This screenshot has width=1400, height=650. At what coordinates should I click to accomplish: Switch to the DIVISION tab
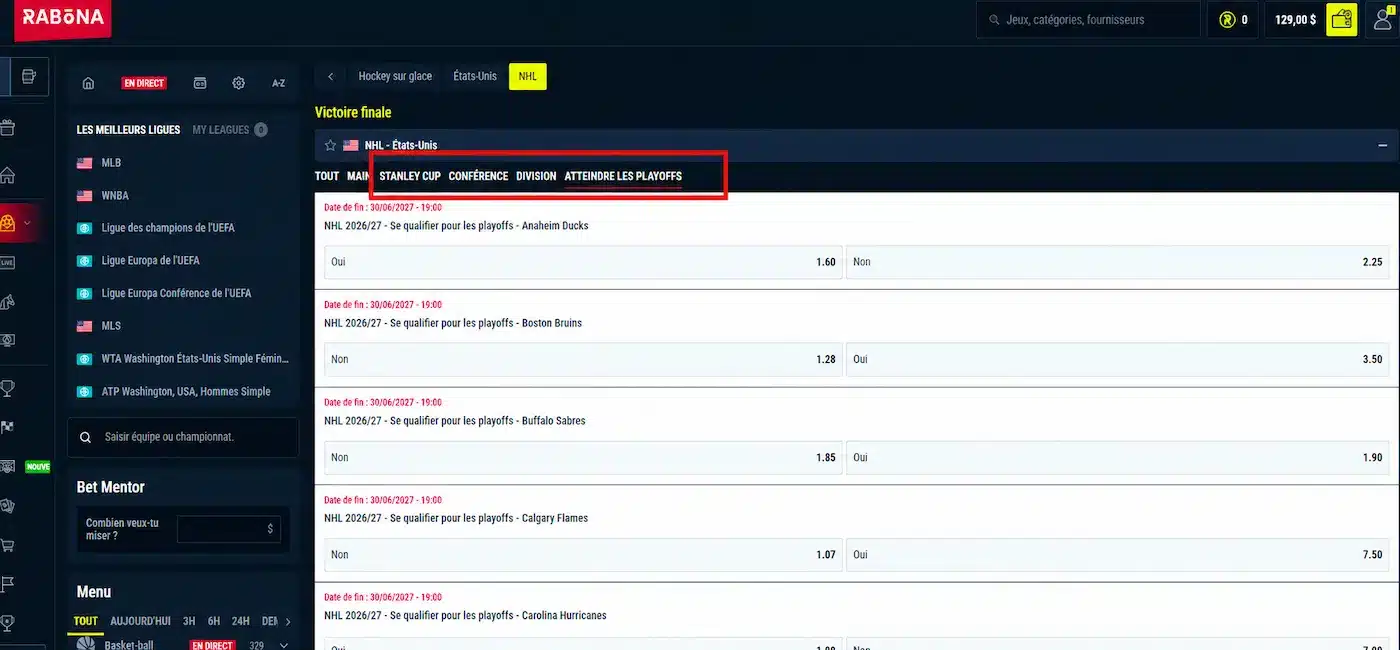(x=536, y=176)
